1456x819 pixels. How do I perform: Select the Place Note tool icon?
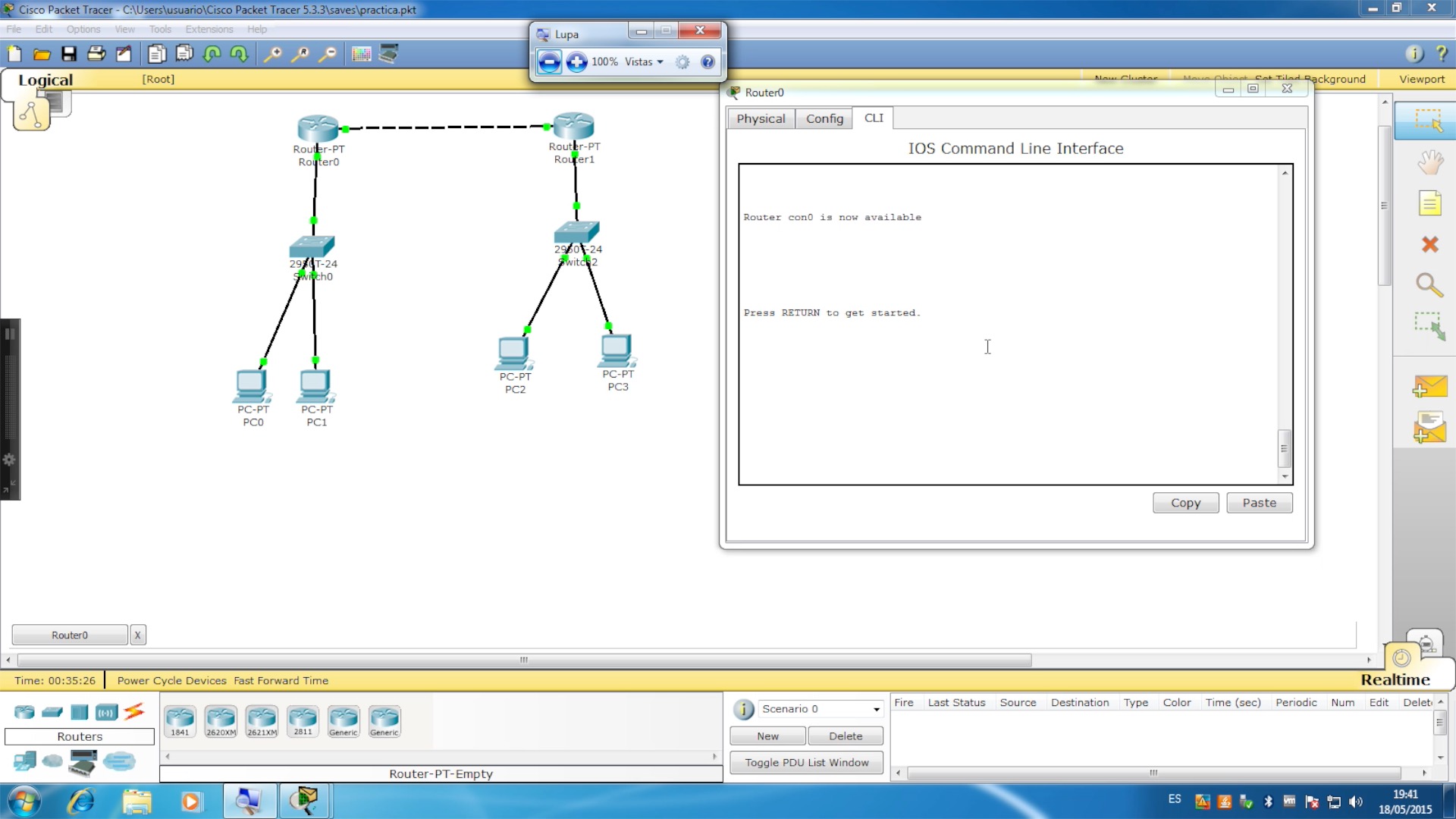1429,203
